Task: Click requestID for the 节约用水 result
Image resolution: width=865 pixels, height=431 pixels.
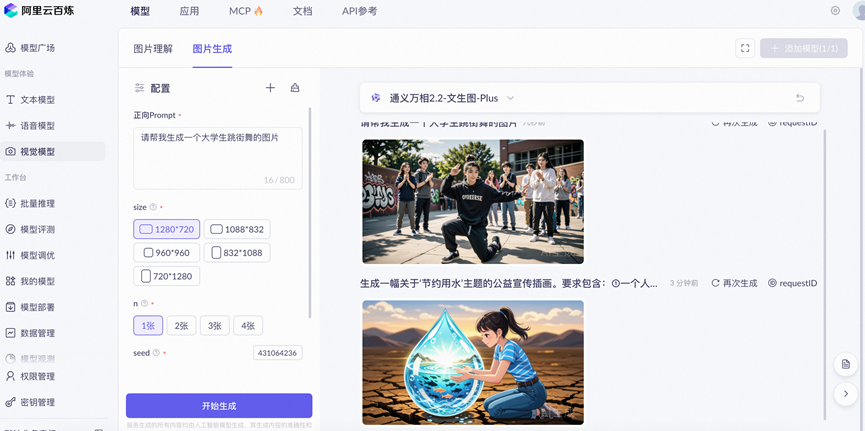Action: pyautogui.click(x=793, y=283)
